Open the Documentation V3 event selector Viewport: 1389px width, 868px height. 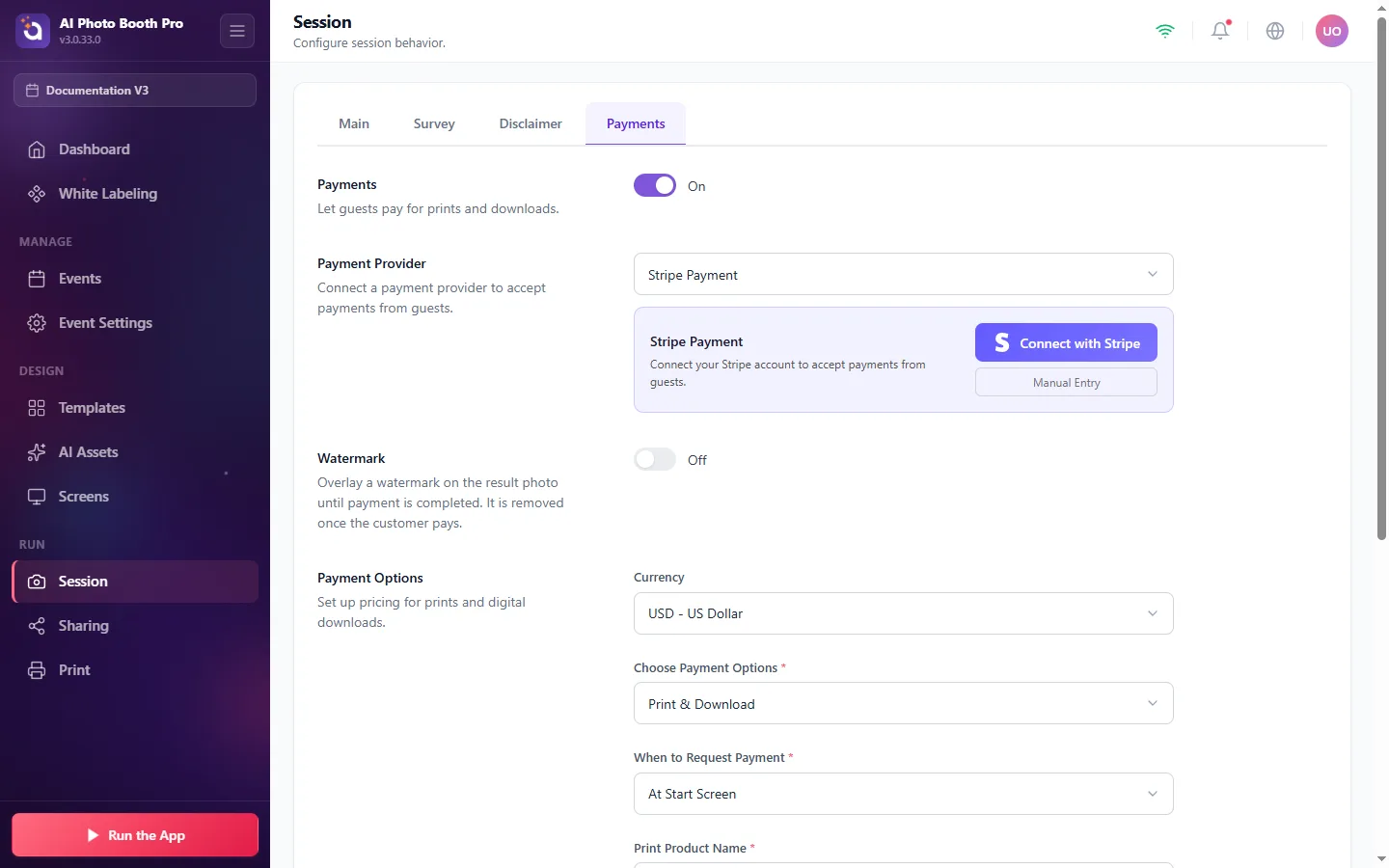135,91
